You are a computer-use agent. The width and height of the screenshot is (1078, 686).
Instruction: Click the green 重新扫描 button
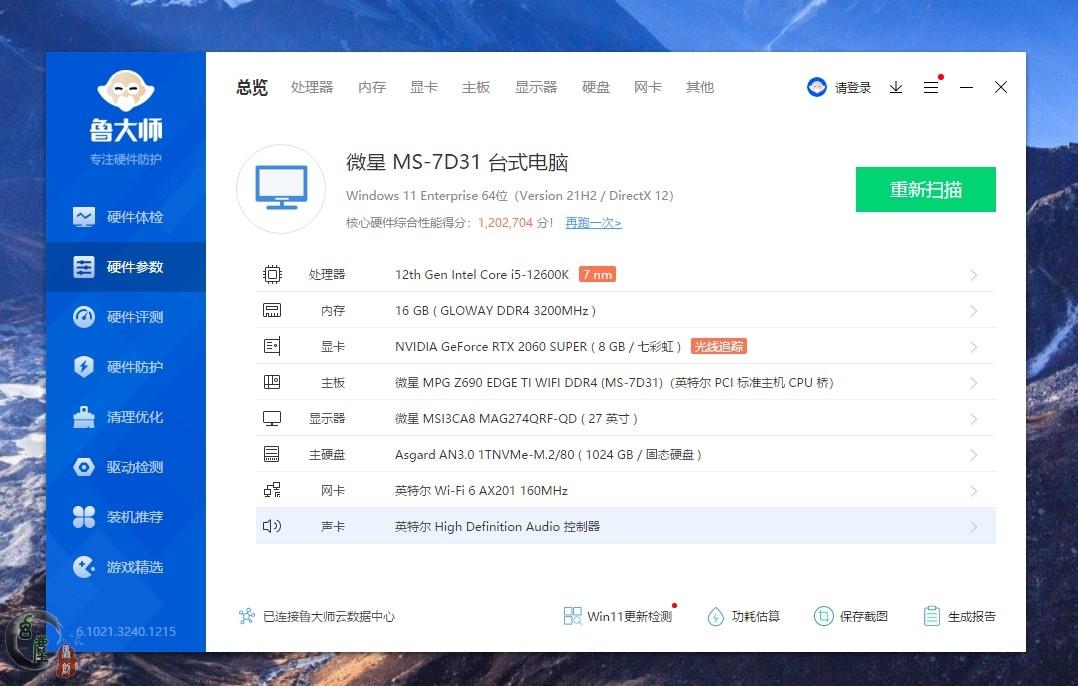tap(925, 190)
